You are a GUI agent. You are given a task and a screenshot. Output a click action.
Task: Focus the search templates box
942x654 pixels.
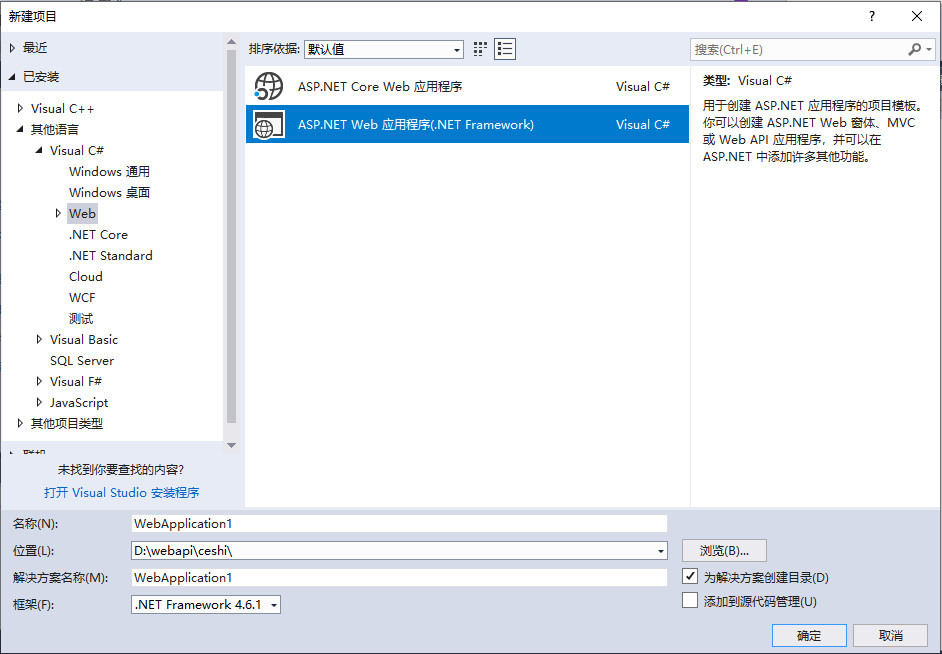pyautogui.click(x=799, y=49)
